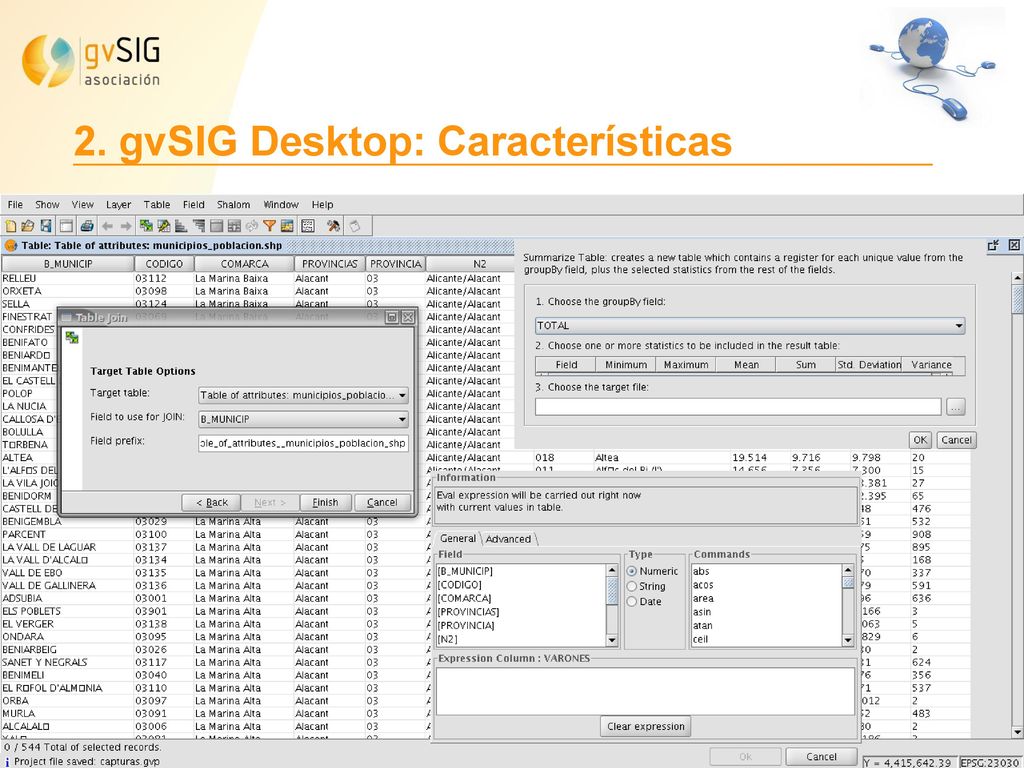Cancel the Table Join dialog

coord(382,502)
